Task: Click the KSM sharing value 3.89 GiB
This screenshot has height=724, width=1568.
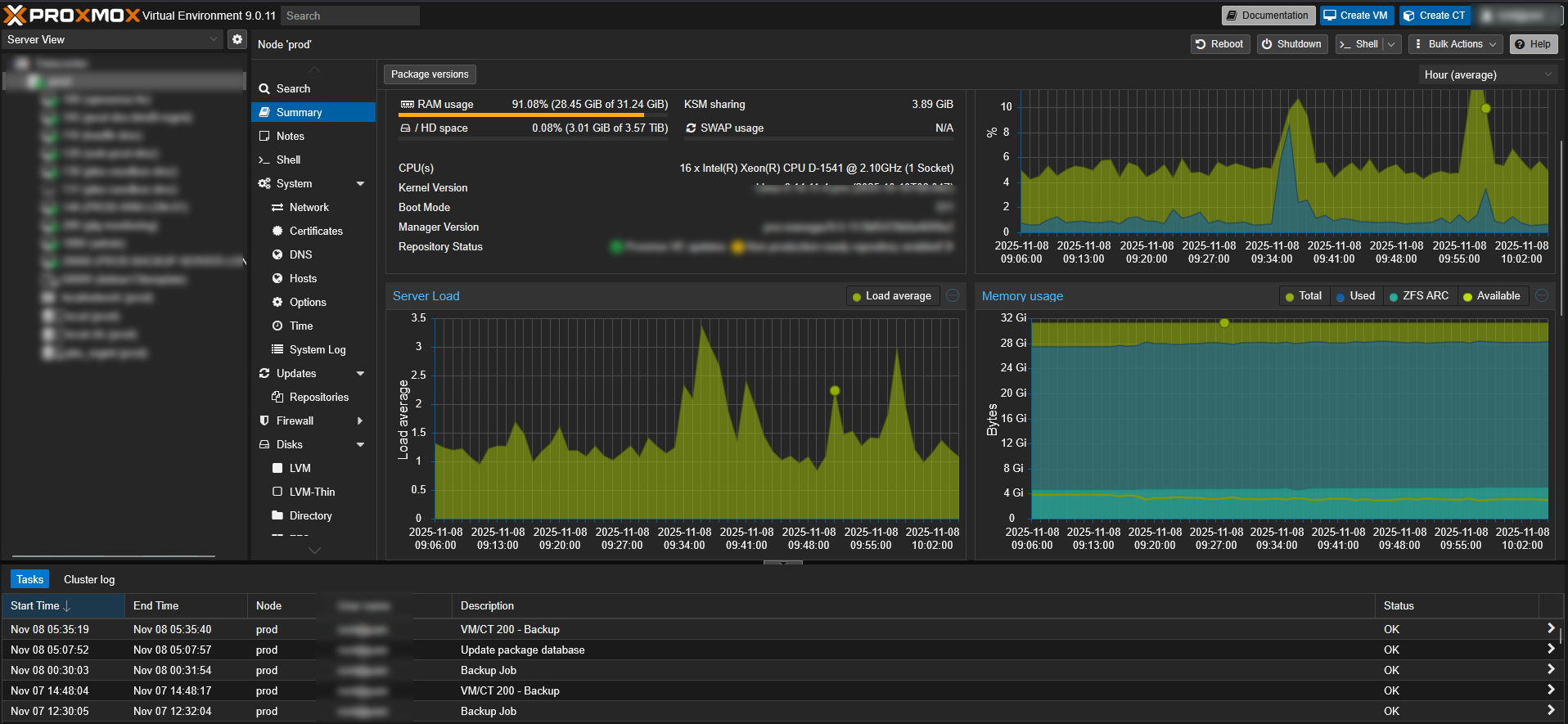Action: tap(932, 104)
